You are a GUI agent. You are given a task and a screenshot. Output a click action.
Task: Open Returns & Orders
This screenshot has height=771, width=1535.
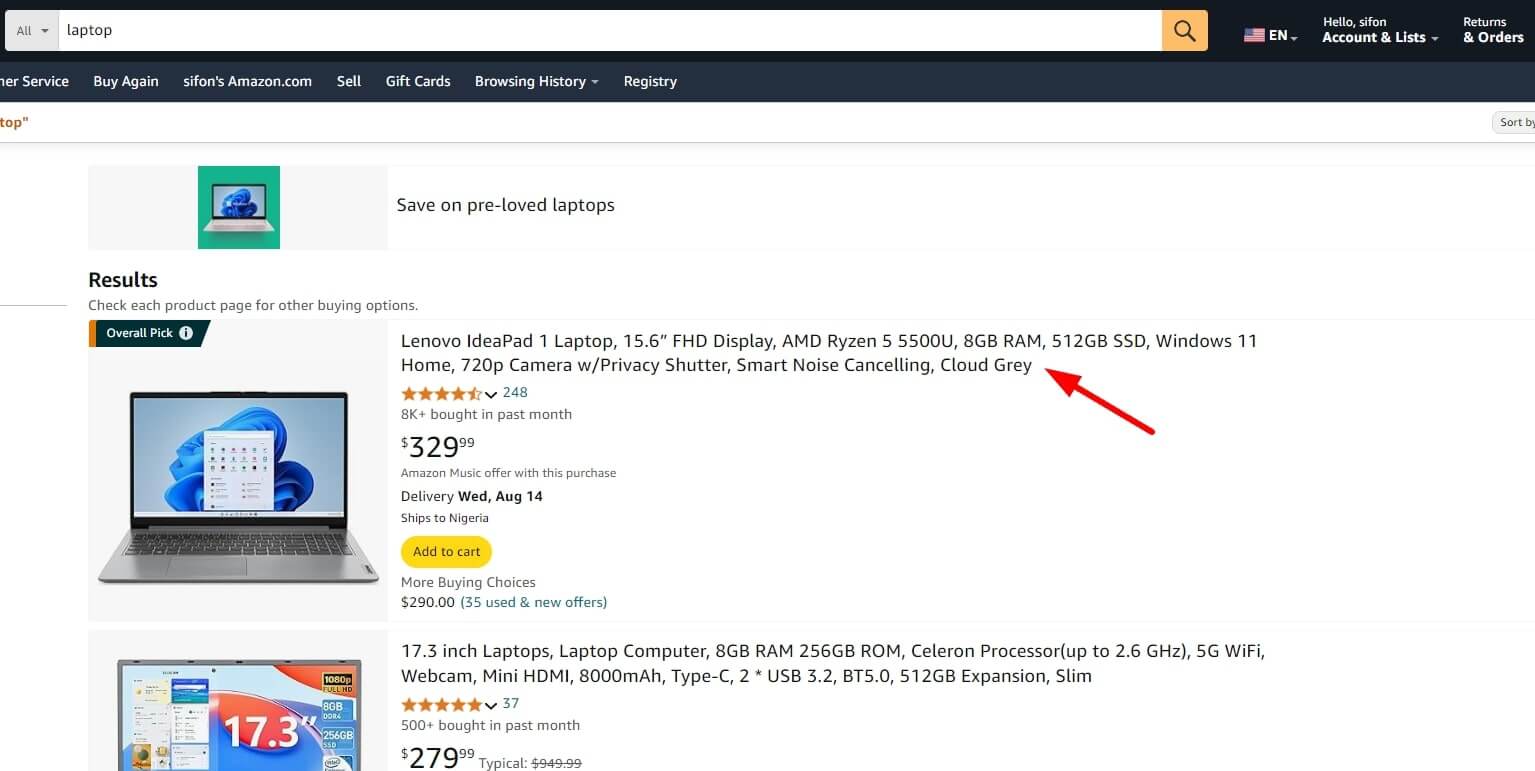point(1492,30)
